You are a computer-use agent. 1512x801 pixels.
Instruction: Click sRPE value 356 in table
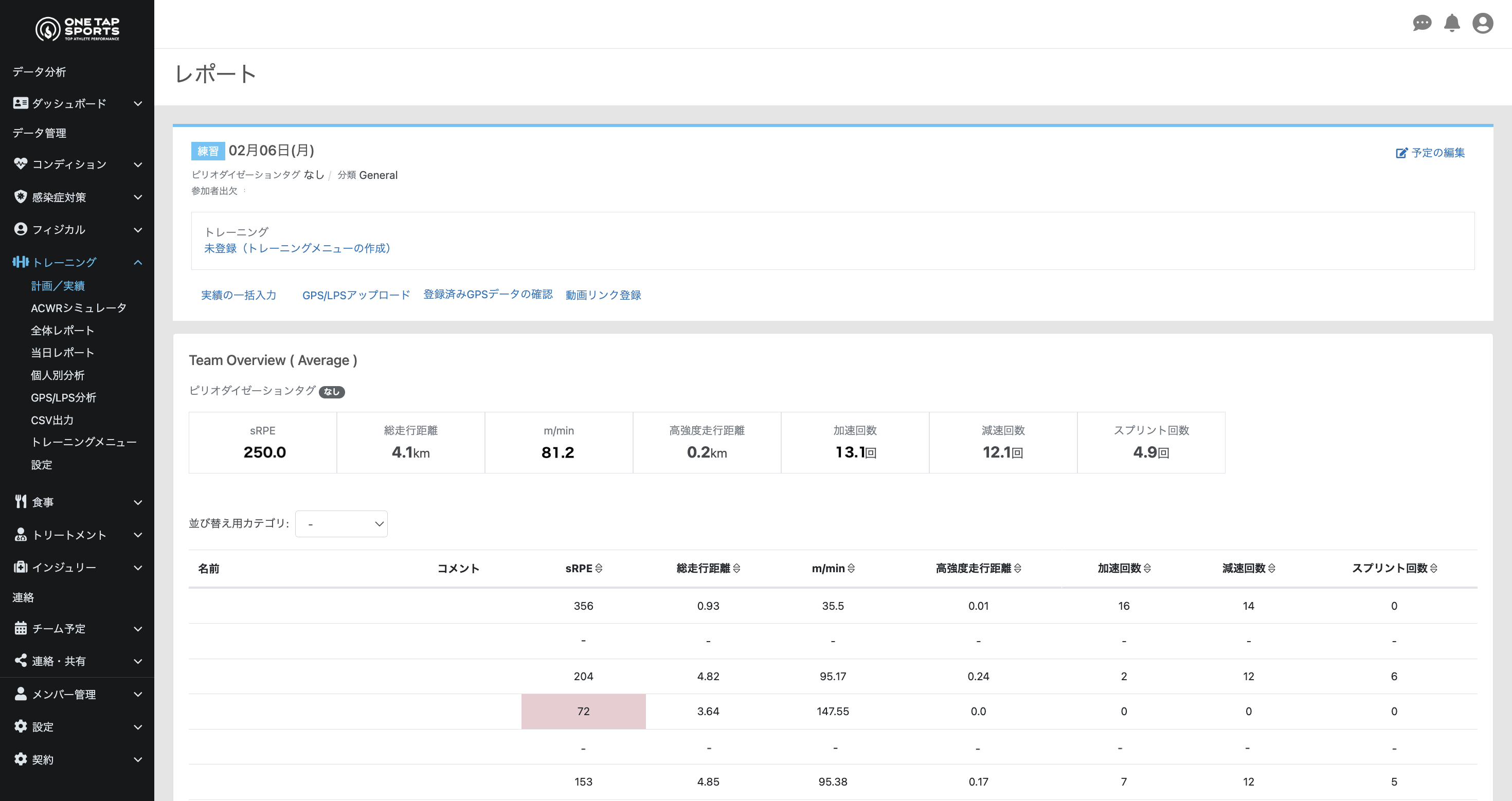pyautogui.click(x=583, y=606)
